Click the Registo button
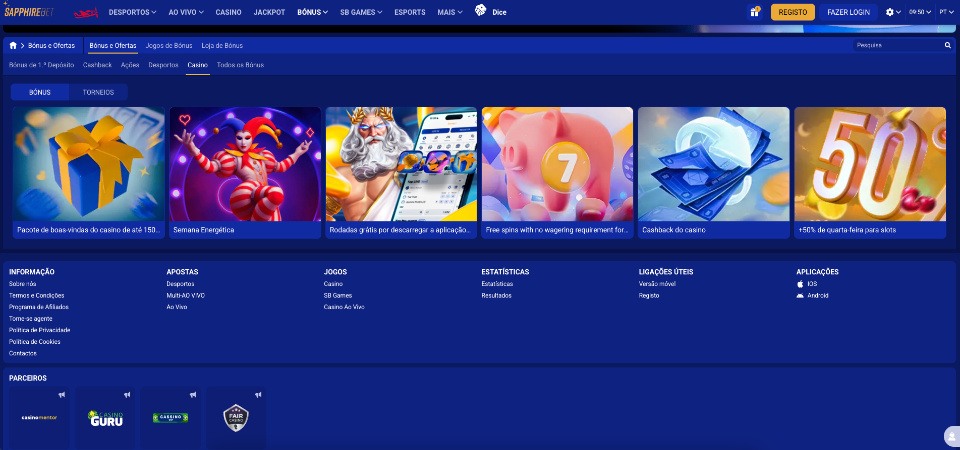 coord(792,12)
